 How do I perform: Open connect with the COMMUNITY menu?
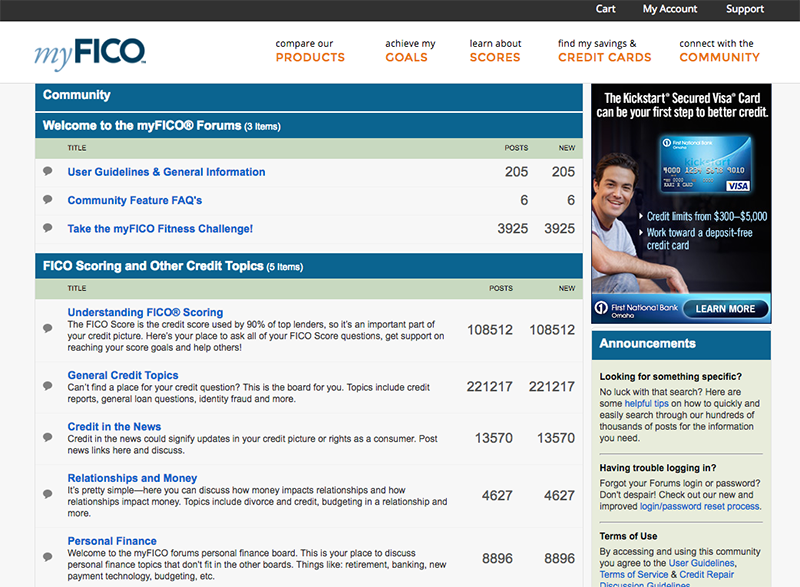719,50
